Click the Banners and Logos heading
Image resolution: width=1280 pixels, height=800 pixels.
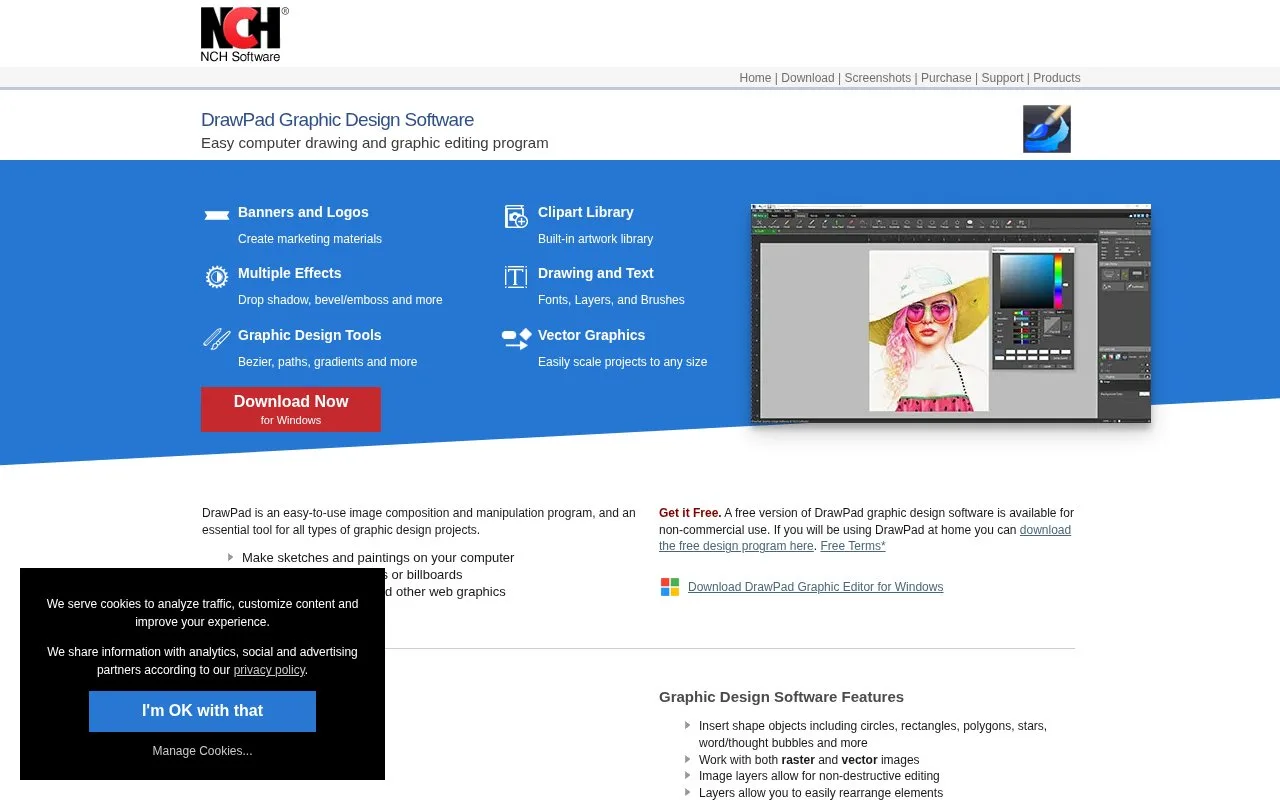(x=303, y=212)
